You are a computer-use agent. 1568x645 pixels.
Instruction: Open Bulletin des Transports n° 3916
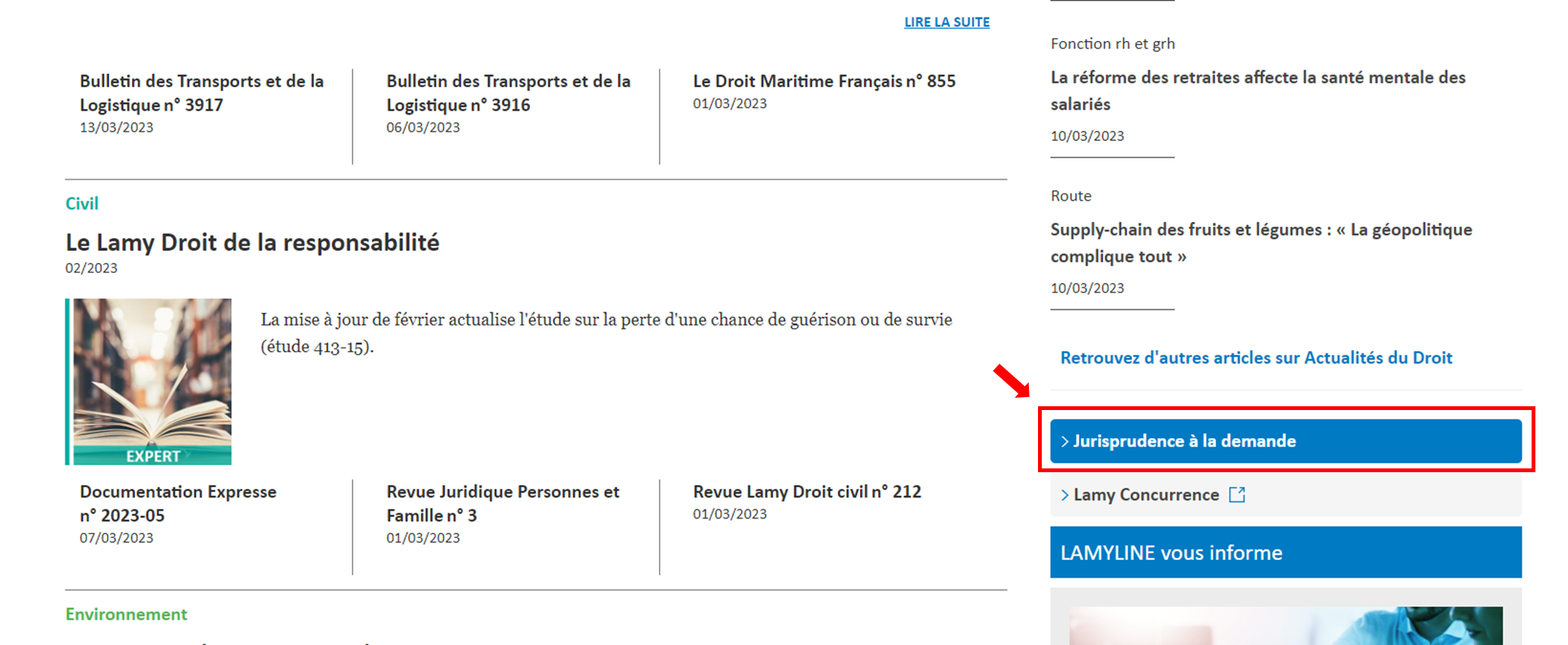(508, 93)
